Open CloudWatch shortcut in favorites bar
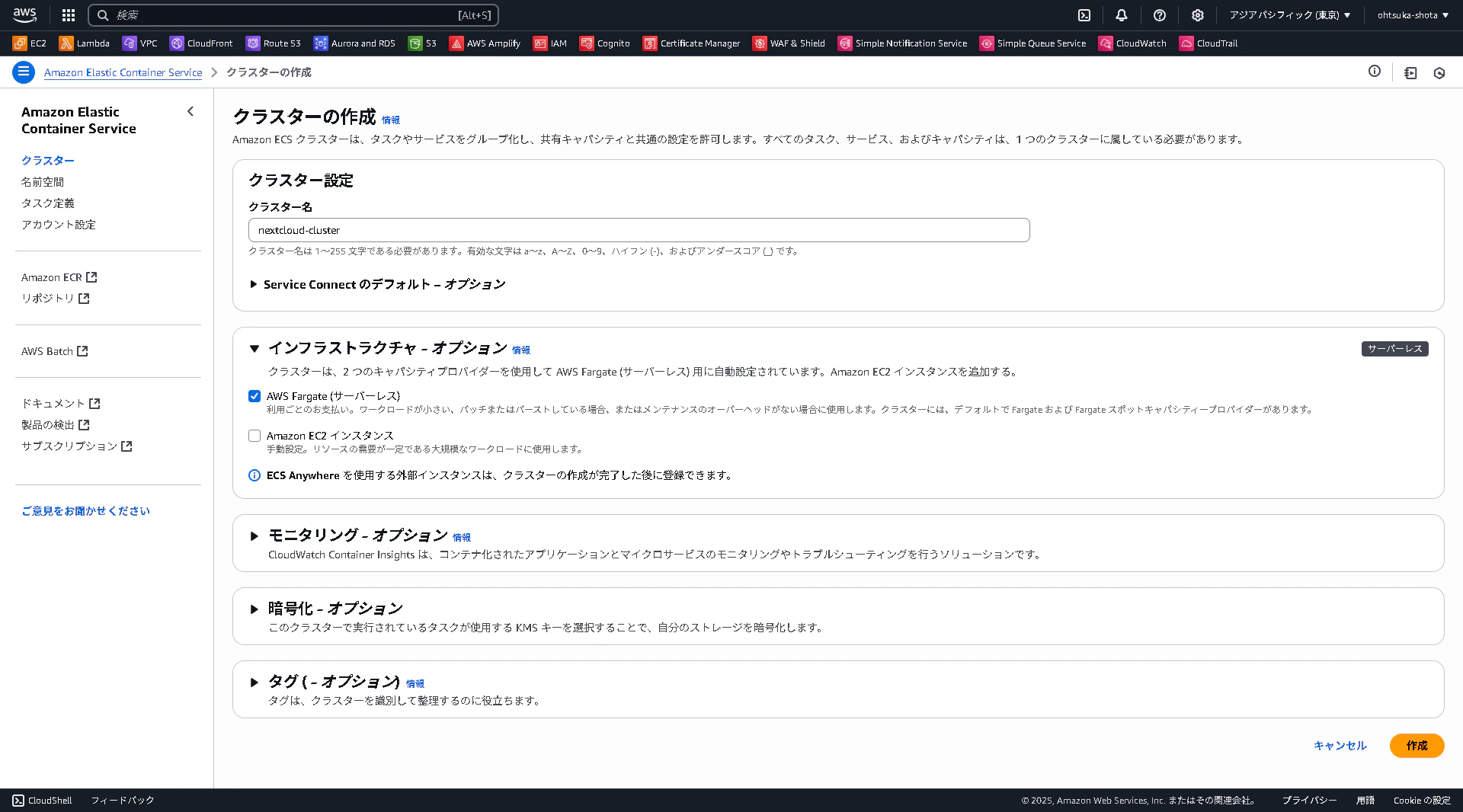The width and height of the screenshot is (1463, 812). 1132,43
